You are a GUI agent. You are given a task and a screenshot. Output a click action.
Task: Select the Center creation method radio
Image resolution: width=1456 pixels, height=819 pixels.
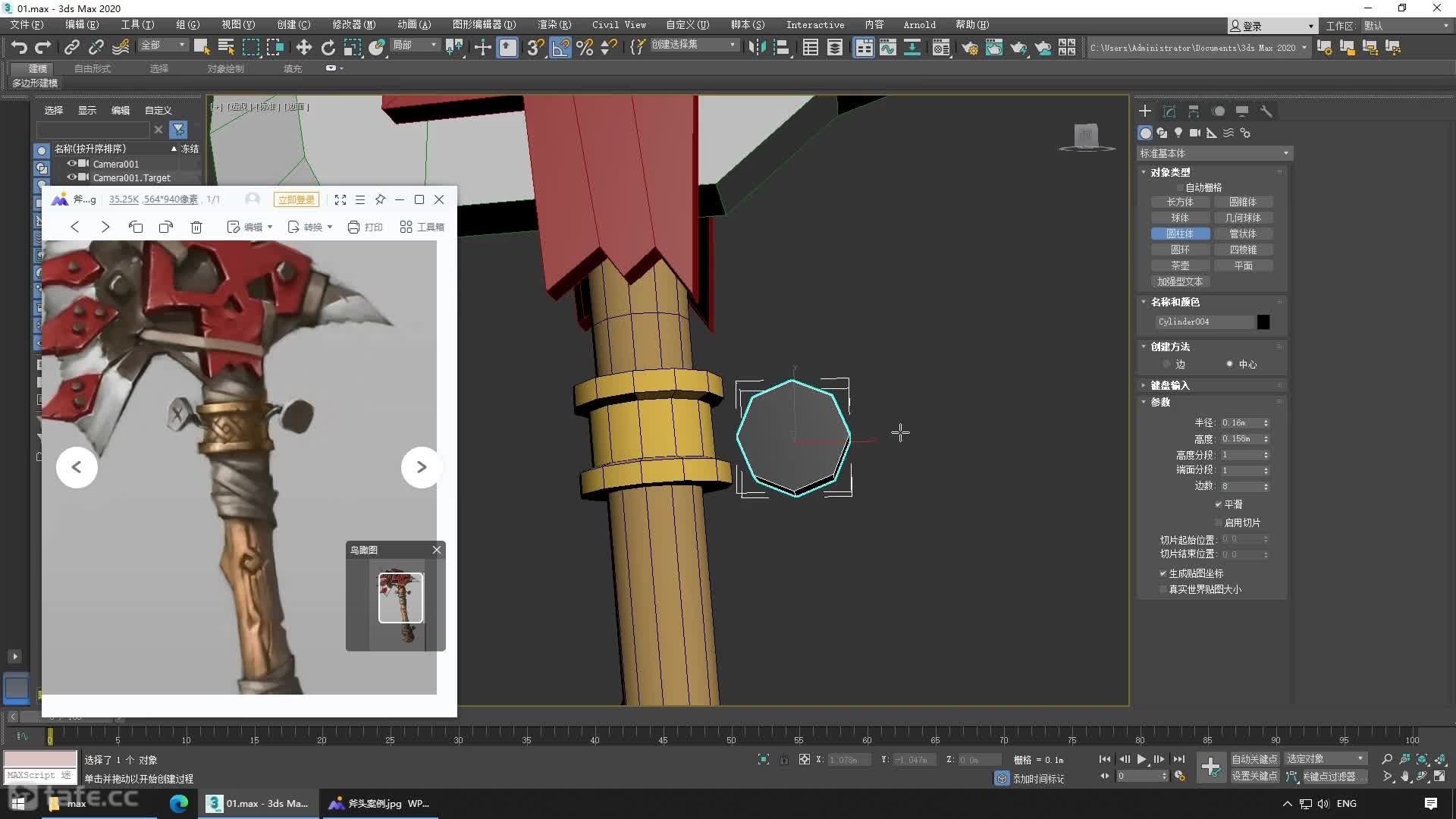(x=1229, y=364)
